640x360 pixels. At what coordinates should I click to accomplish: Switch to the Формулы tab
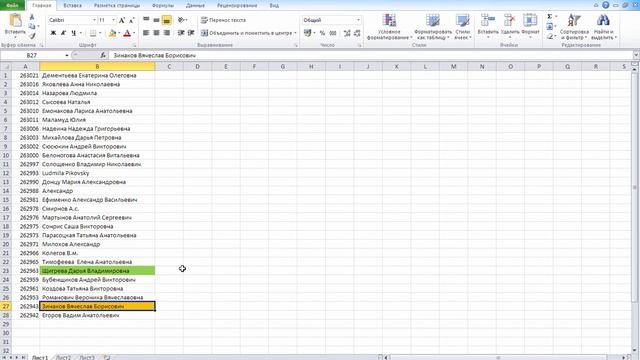pos(163,5)
